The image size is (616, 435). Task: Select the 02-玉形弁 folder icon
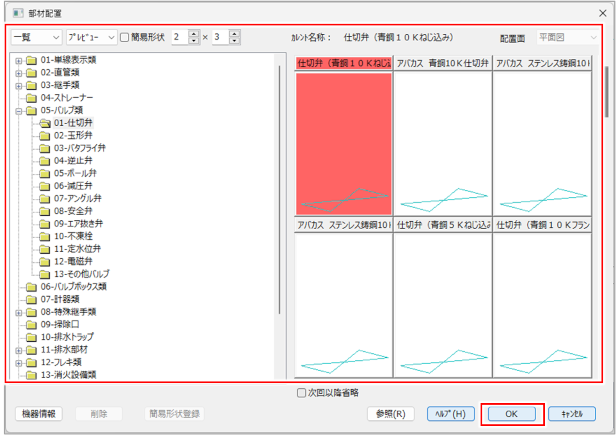[x=44, y=135]
